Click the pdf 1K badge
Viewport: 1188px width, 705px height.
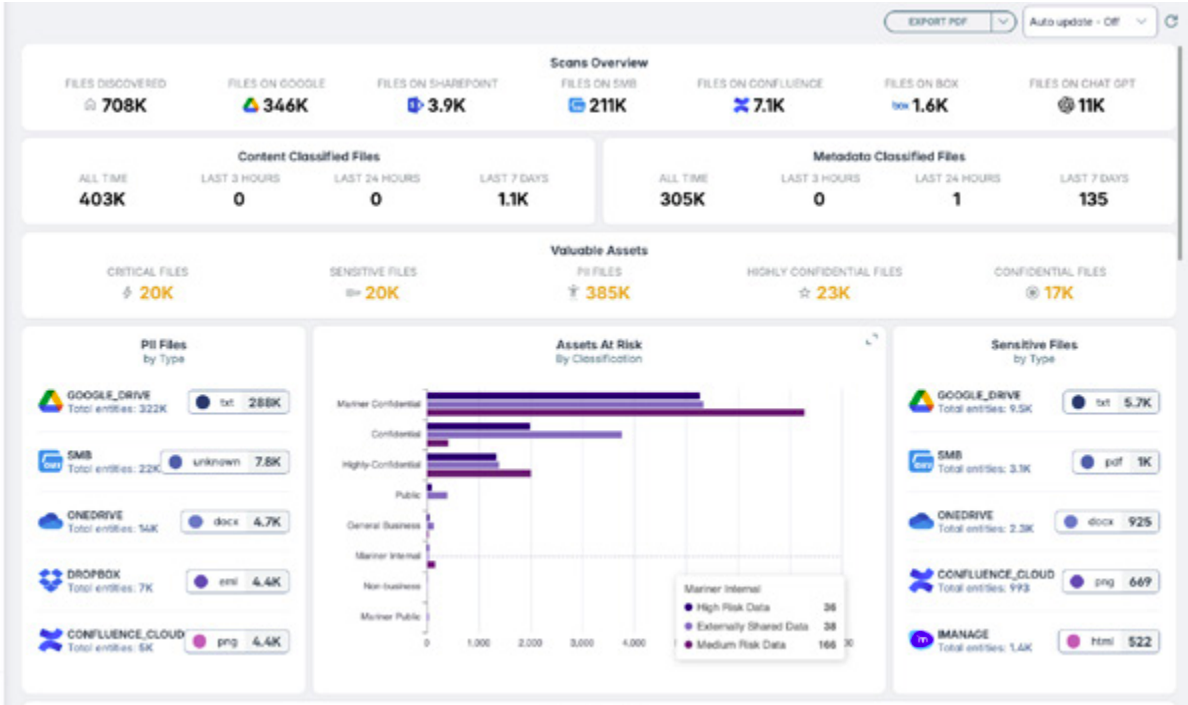point(1116,462)
